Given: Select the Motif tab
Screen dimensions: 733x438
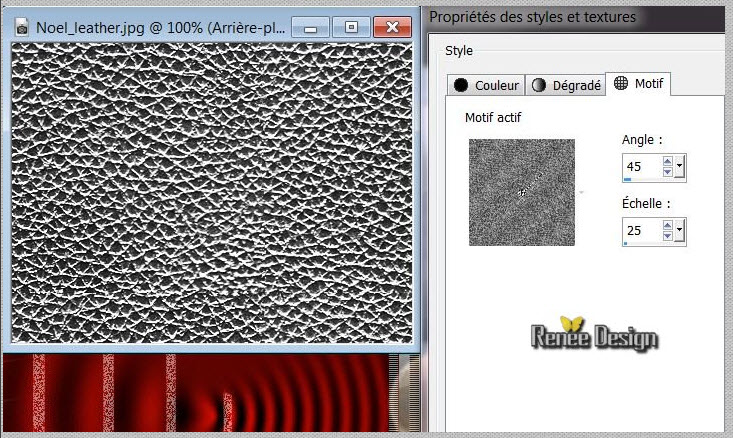Looking at the screenshot, I should point(638,84).
